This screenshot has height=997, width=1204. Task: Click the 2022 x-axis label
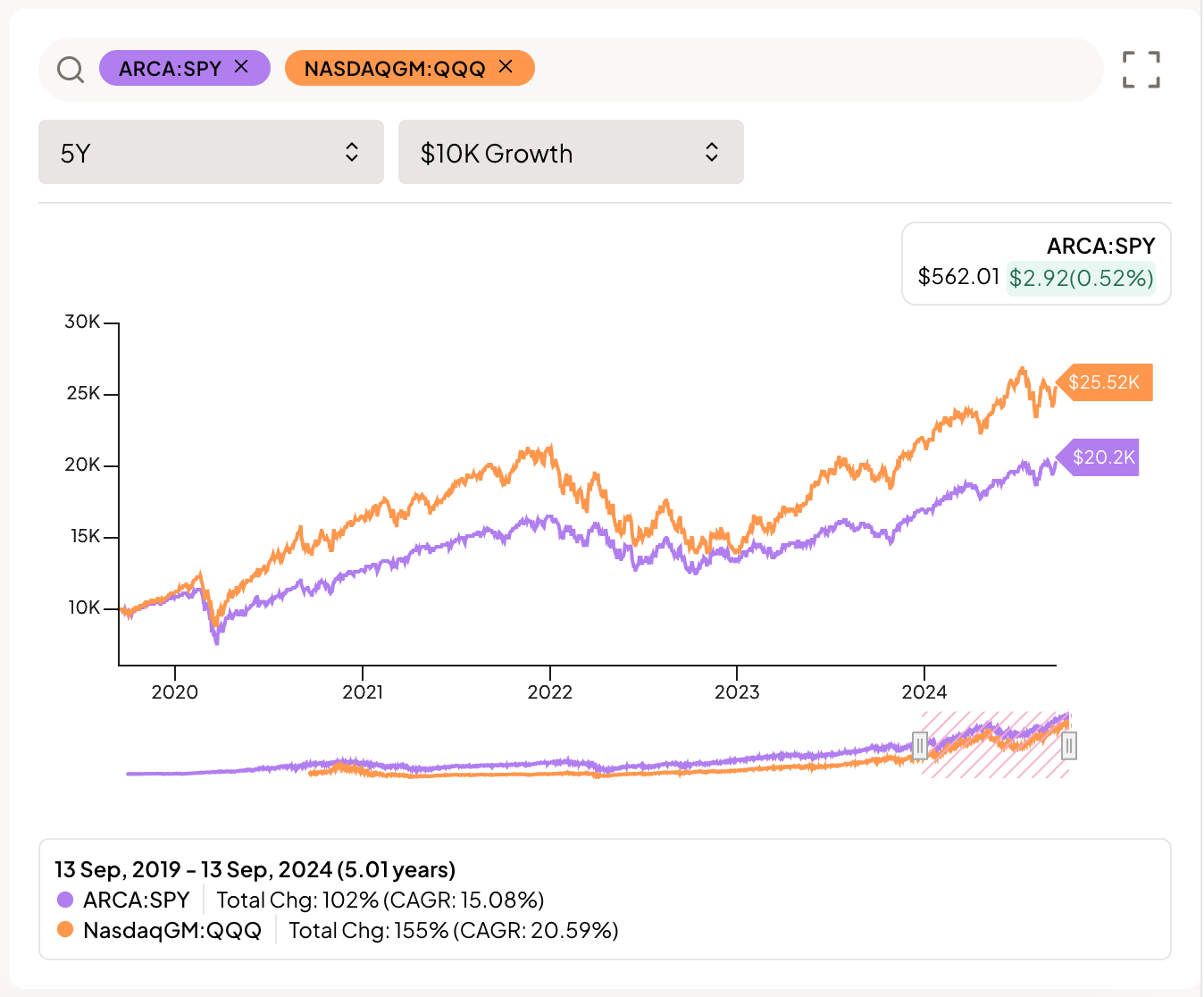pos(550,691)
